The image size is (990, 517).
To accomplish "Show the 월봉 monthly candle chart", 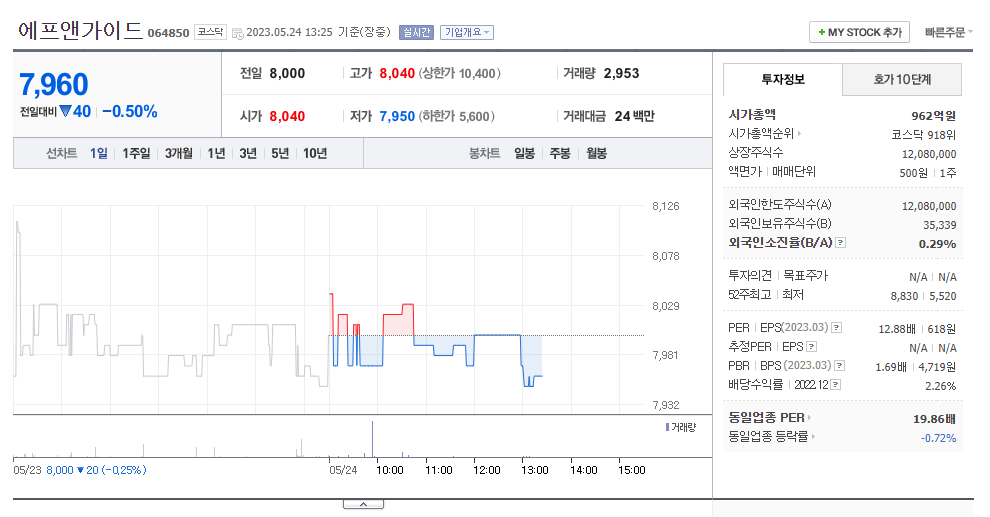I will pos(597,153).
